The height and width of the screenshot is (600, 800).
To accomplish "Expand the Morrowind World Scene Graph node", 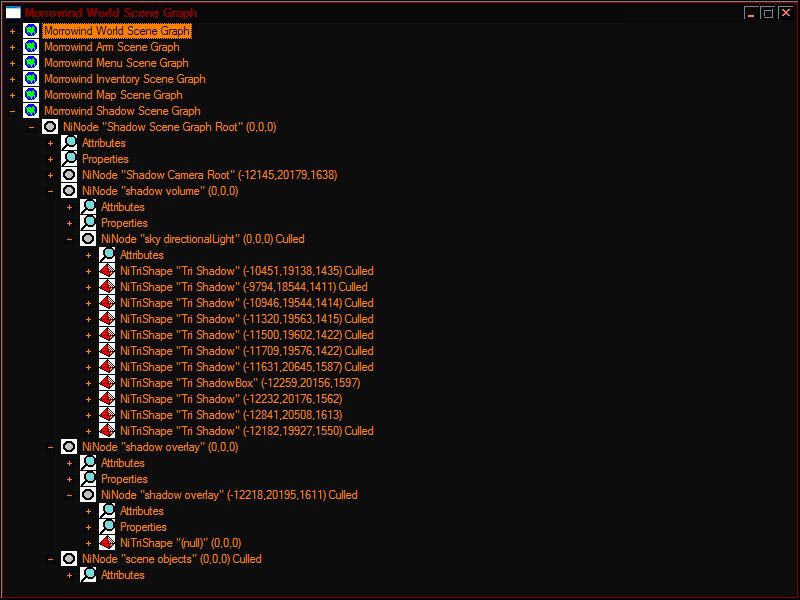I will point(12,31).
